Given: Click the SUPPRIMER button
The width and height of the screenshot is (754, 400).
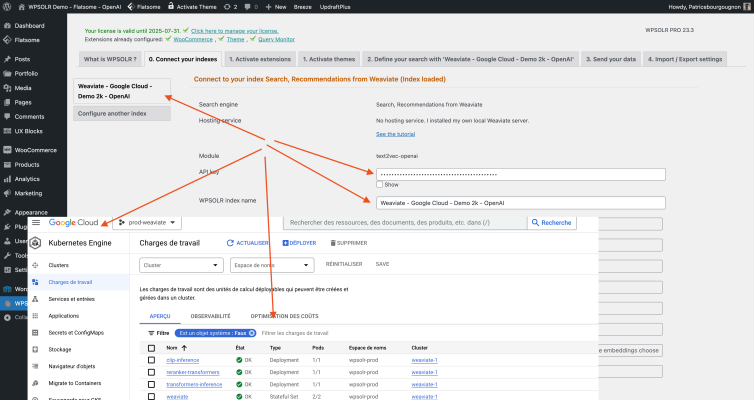Looking at the screenshot, I should [349, 243].
